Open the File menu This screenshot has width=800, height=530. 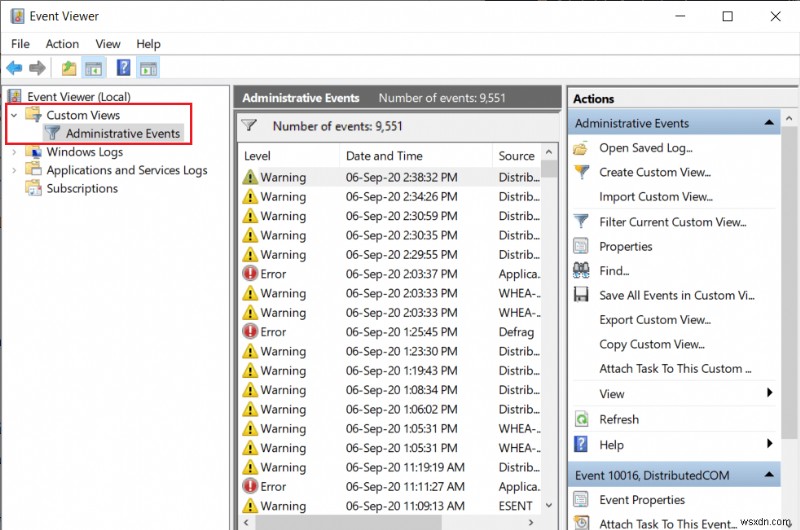point(20,44)
